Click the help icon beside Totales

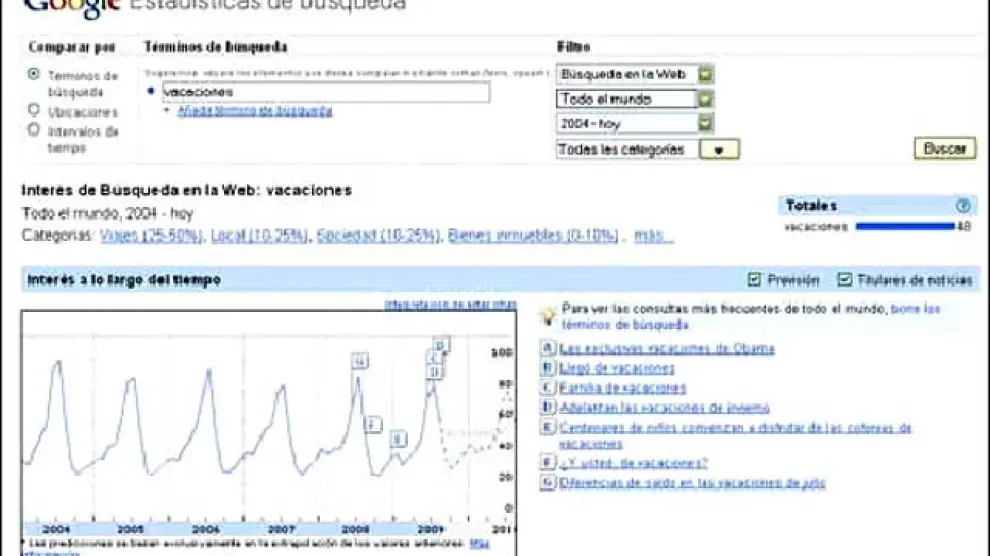tap(962, 205)
